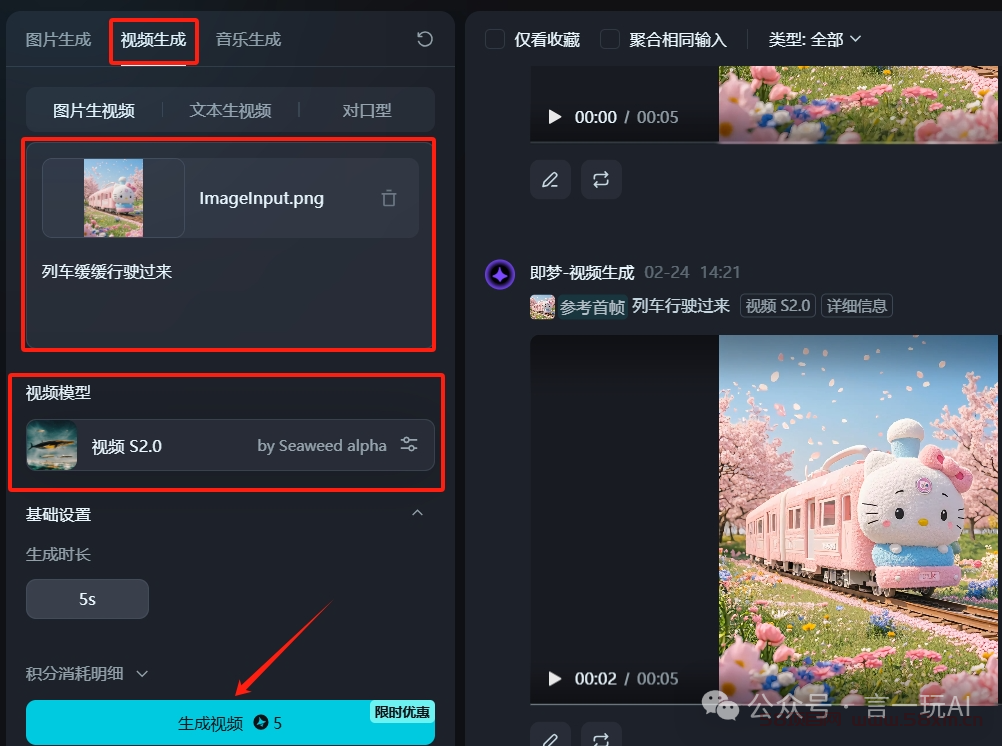Click the 即梦 purple avatar icon

(500, 275)
